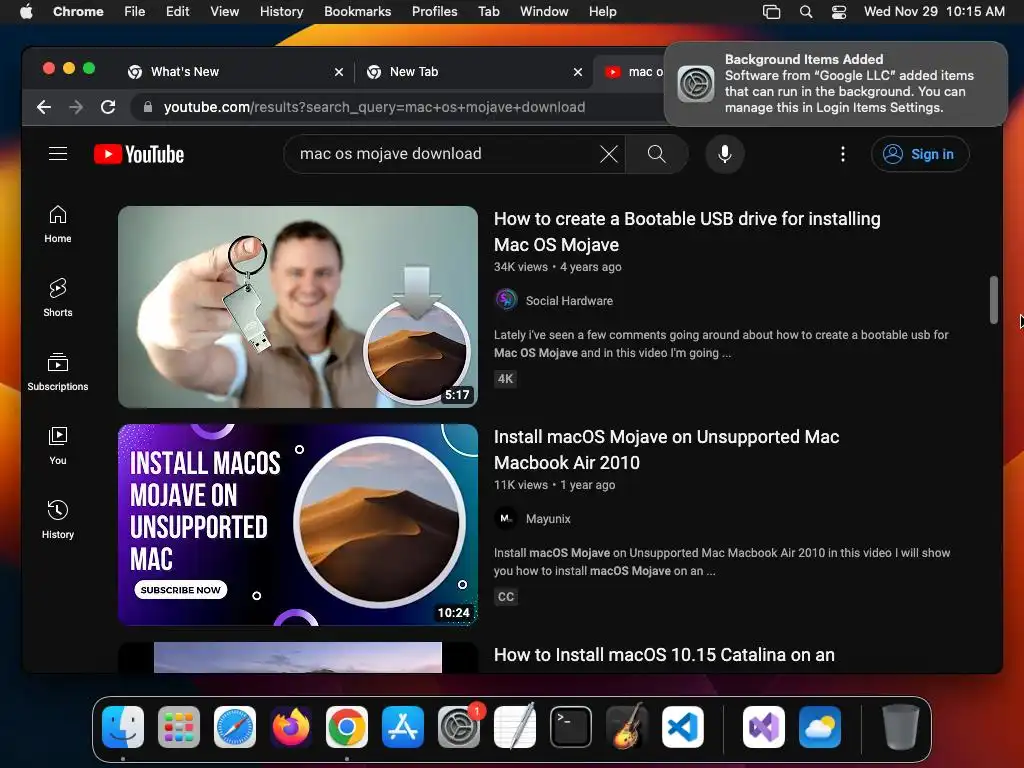The width and height of the screenshot is (1024, 768).
Task: Launch Visual Studio Code from the Dock
Action: pyautogui.click(x=682, y=727)
